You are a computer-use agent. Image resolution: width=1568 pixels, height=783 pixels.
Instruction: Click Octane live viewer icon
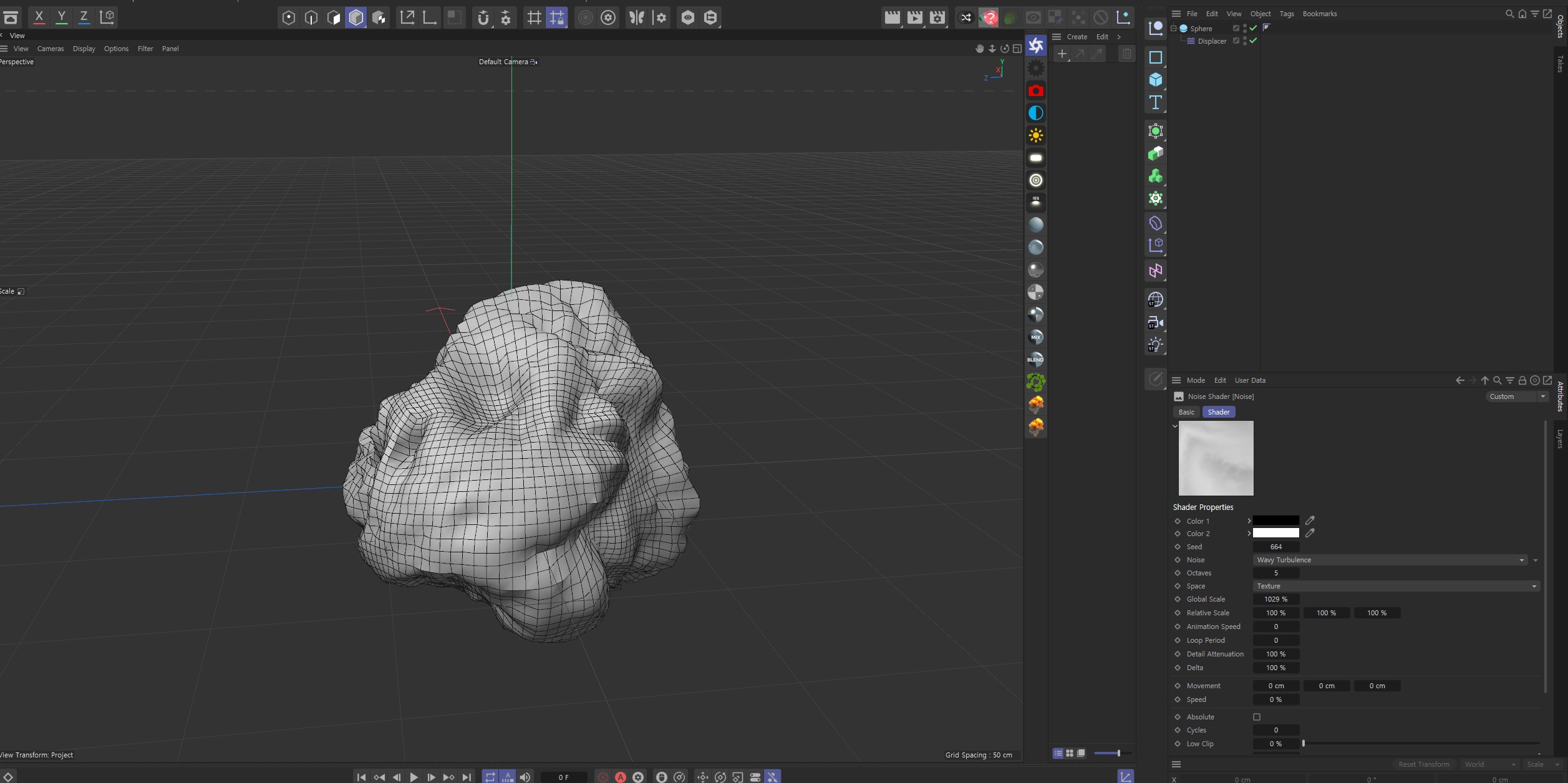click(x=1036, y=46)
